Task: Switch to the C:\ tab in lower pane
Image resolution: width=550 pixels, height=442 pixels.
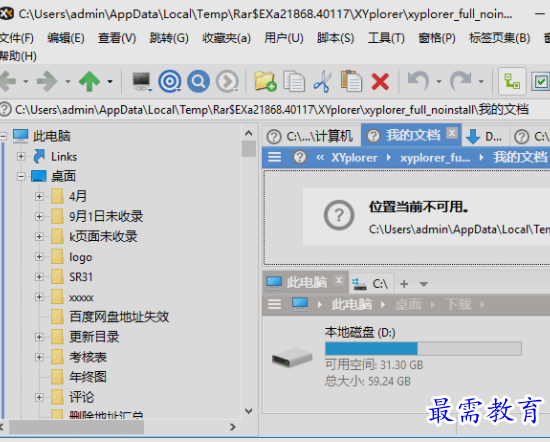Action: coord(372,283)
